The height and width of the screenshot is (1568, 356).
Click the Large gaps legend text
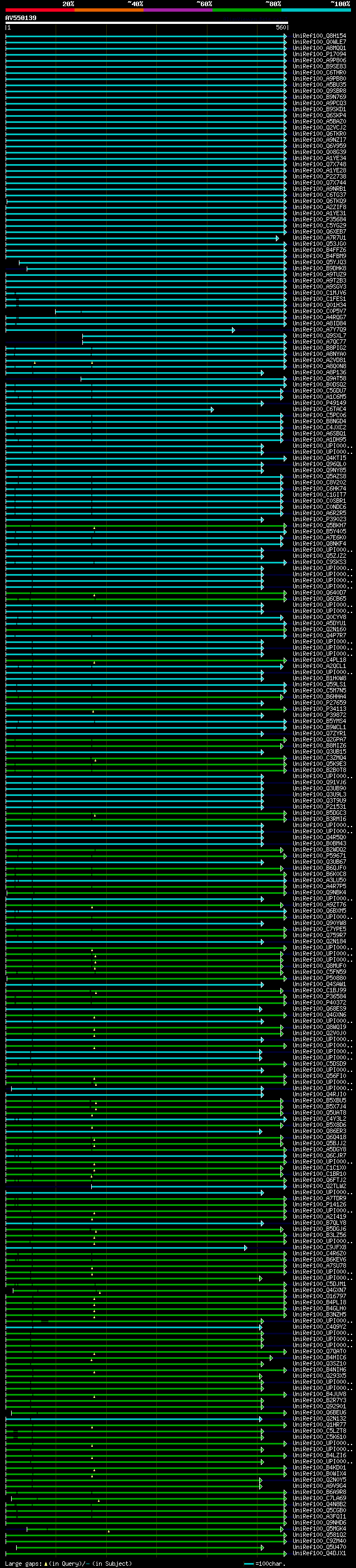68,1563
